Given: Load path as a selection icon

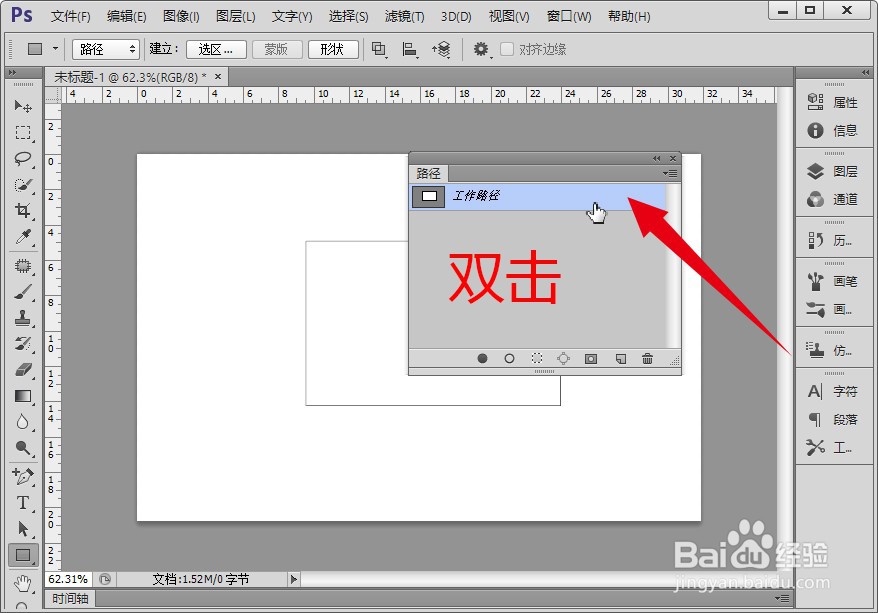Looking at the screenshot, I should click(x=536, y=358).
